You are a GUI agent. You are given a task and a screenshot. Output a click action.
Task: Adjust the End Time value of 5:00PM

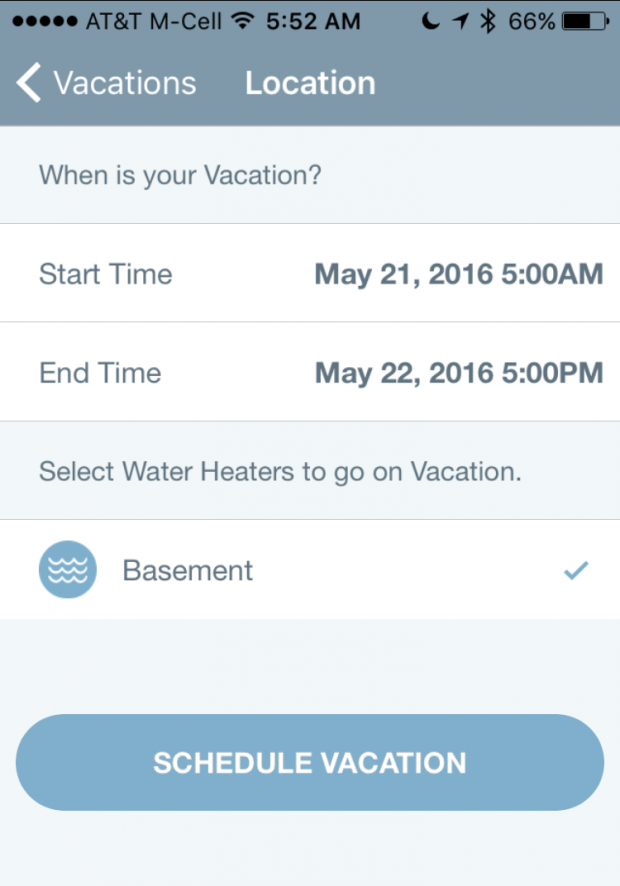coord(458,372)
